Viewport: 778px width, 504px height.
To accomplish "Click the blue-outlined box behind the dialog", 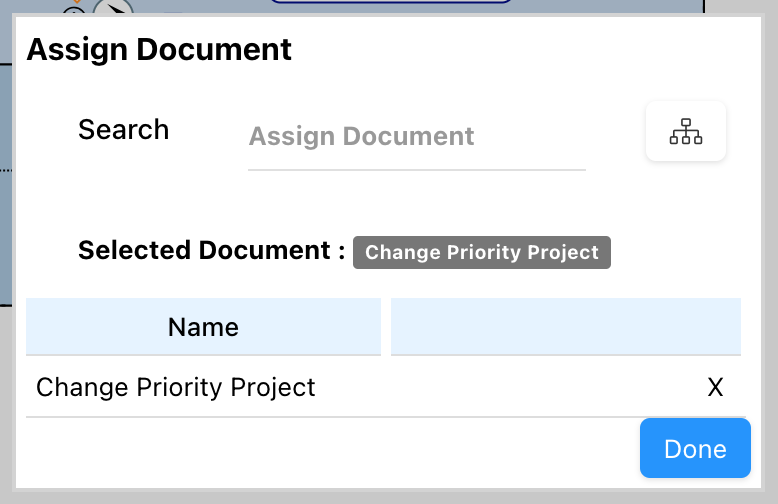I will [x=390, y=5].
